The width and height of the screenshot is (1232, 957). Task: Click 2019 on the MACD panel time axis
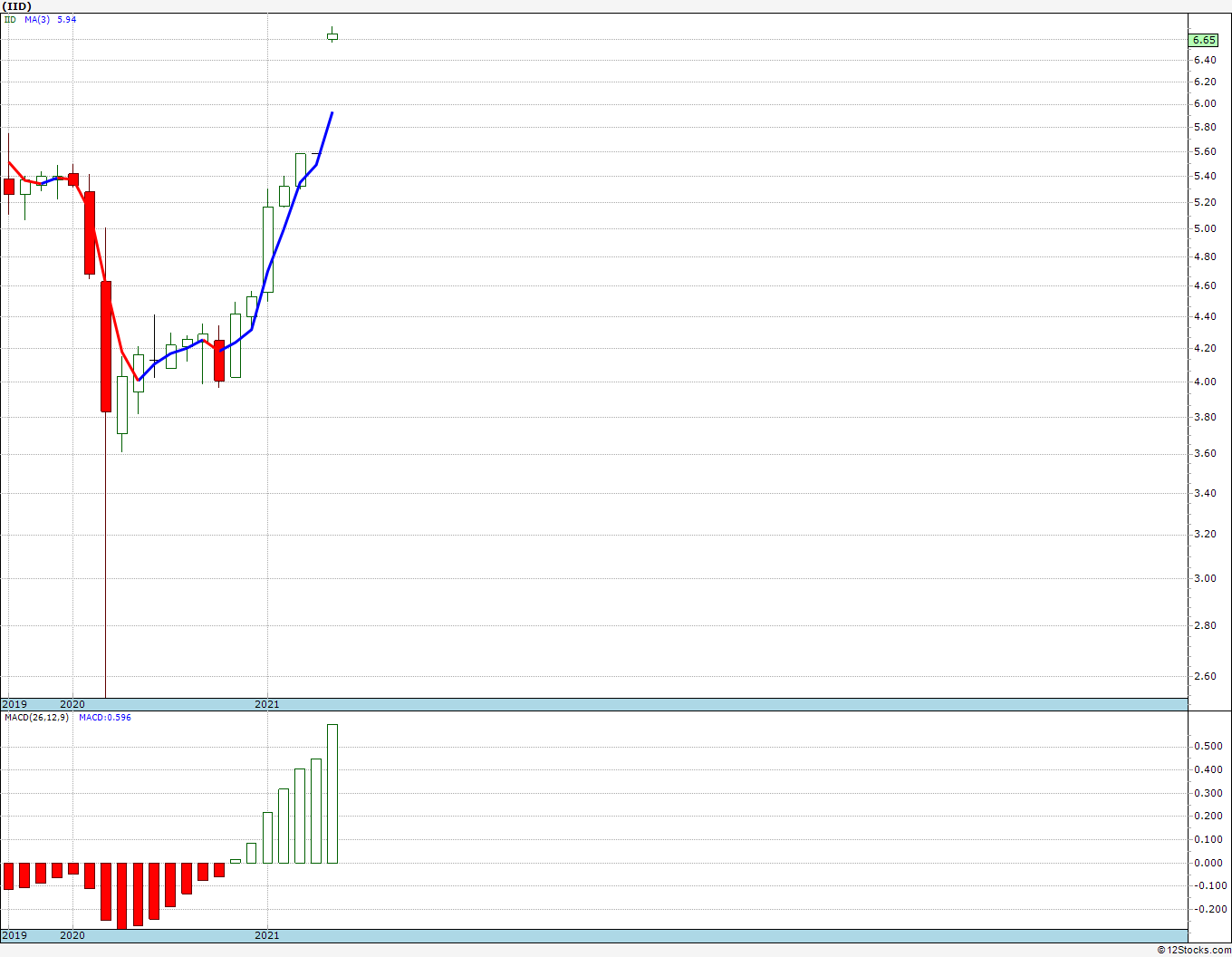(14, 935)
